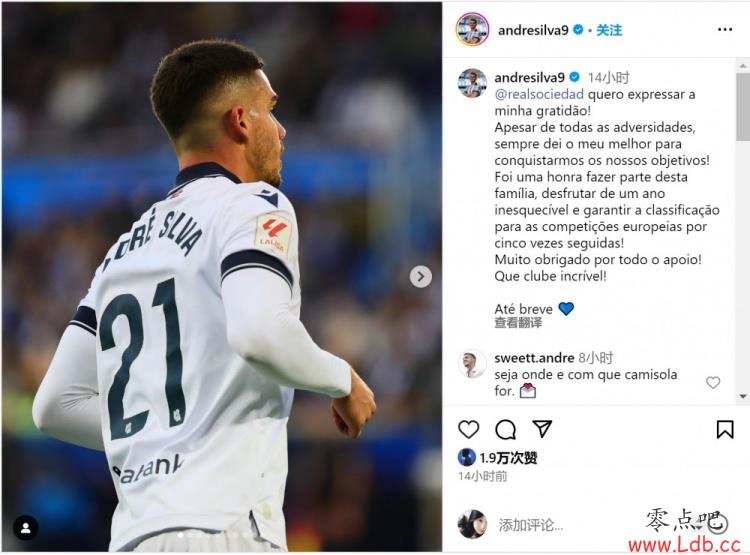Open sweett.andre commenter profile
The image size is (750, 555).
coord(534,357)
